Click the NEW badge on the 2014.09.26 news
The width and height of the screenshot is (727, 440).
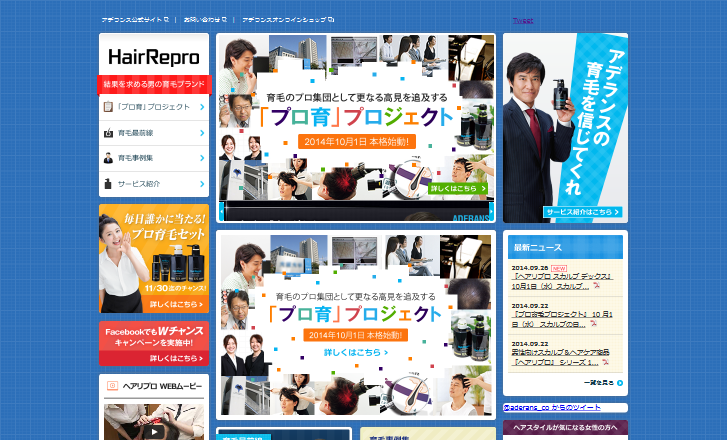click(x=559, y=268)
